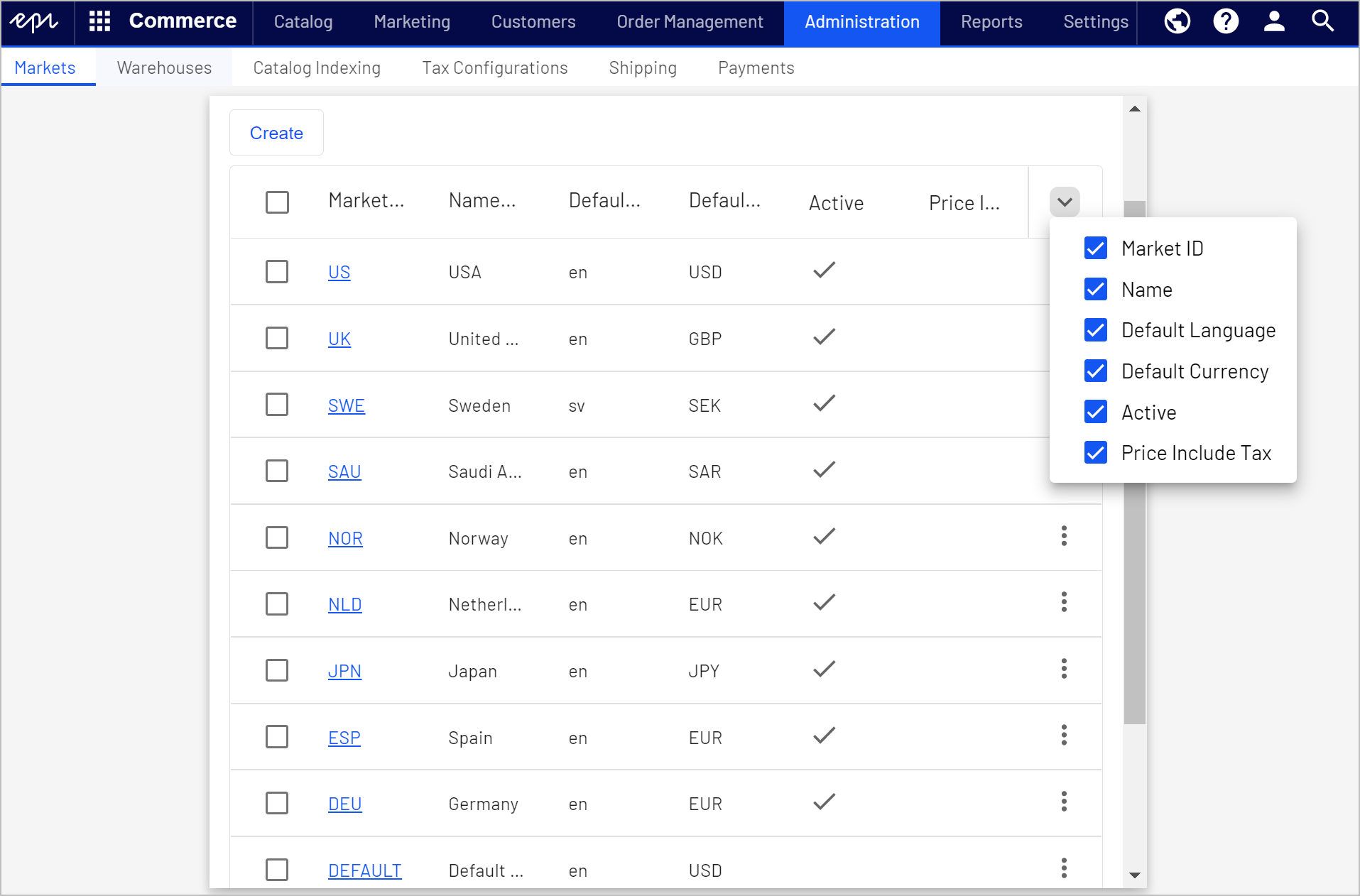Open the three-dot menu for Spain row
Screen dimensions: 1360x896
[x=1064, y=735]
